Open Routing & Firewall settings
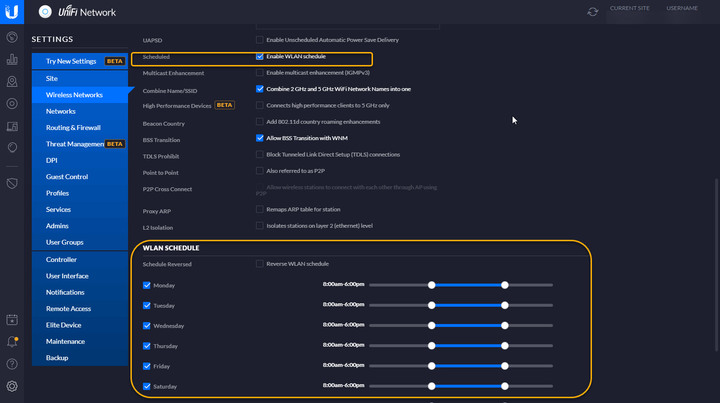The image size is (720, 403). tap(80, 128)
